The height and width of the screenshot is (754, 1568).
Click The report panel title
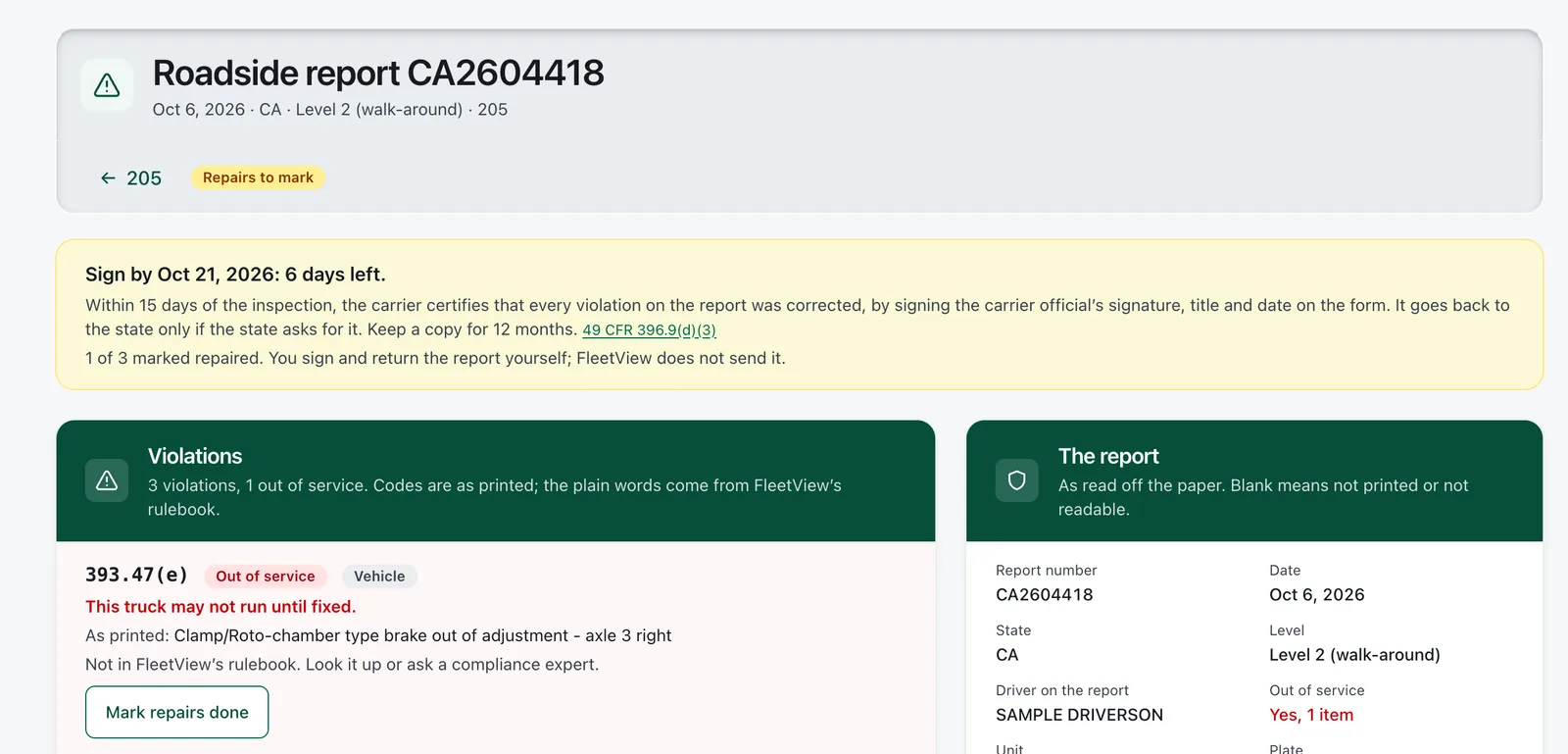1108,456
